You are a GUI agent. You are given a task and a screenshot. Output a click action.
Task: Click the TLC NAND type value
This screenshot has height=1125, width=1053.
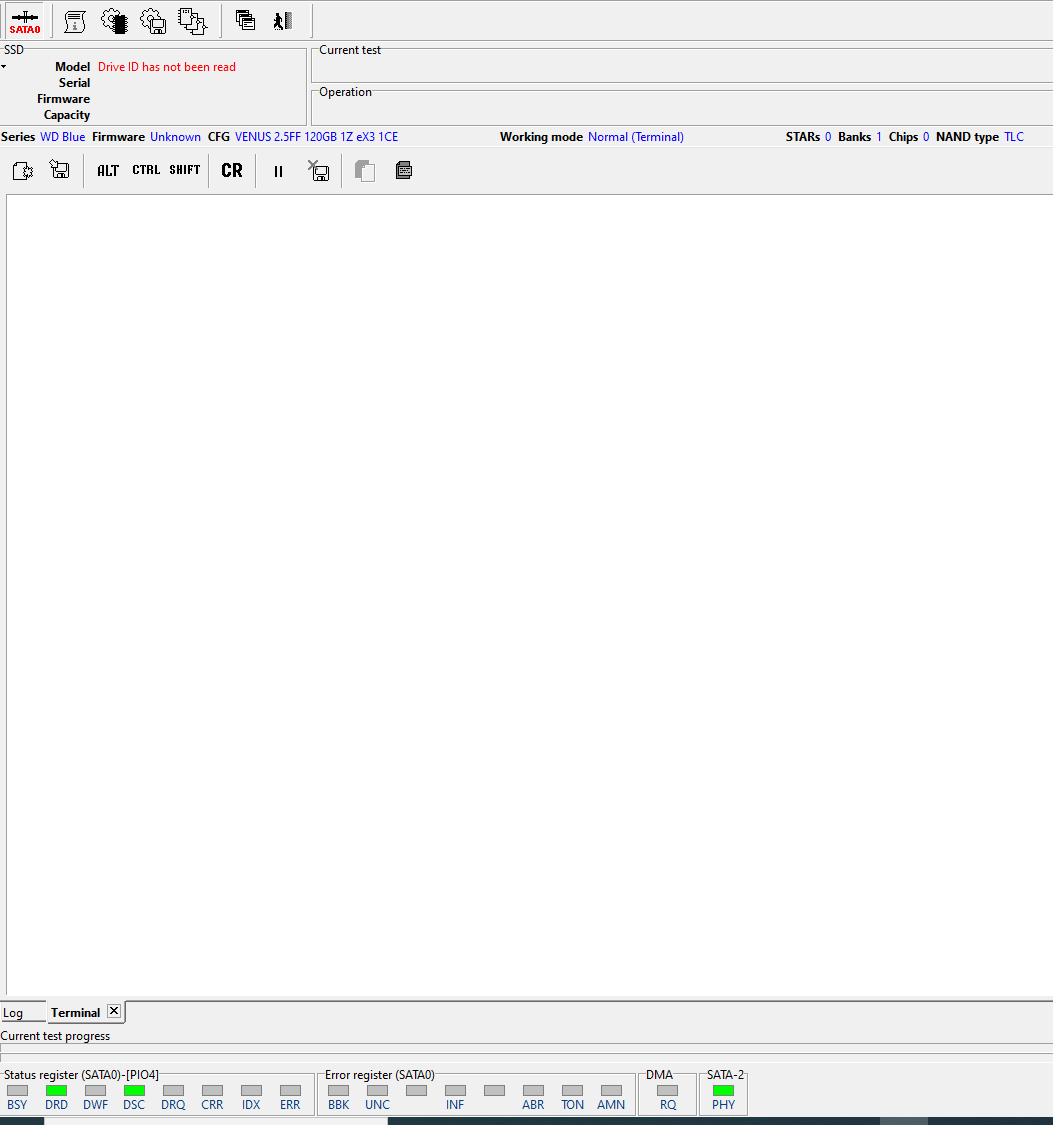1014,137
